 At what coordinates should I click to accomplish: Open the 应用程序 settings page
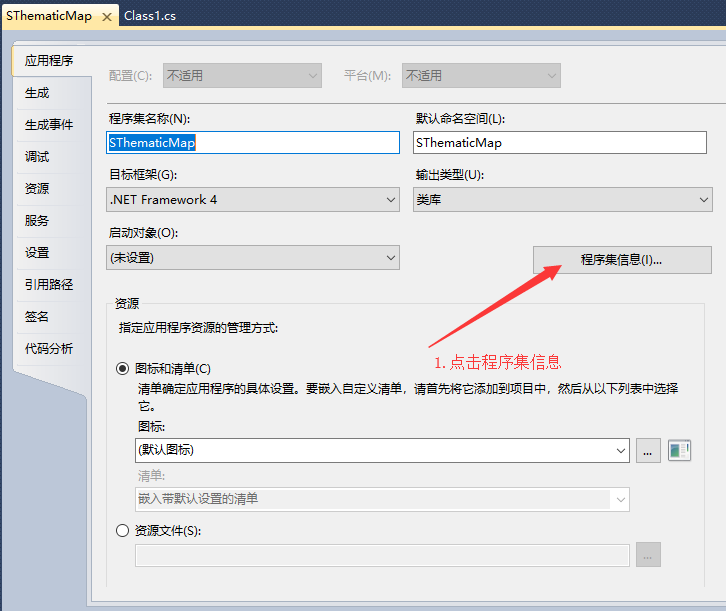pos(49,61)
